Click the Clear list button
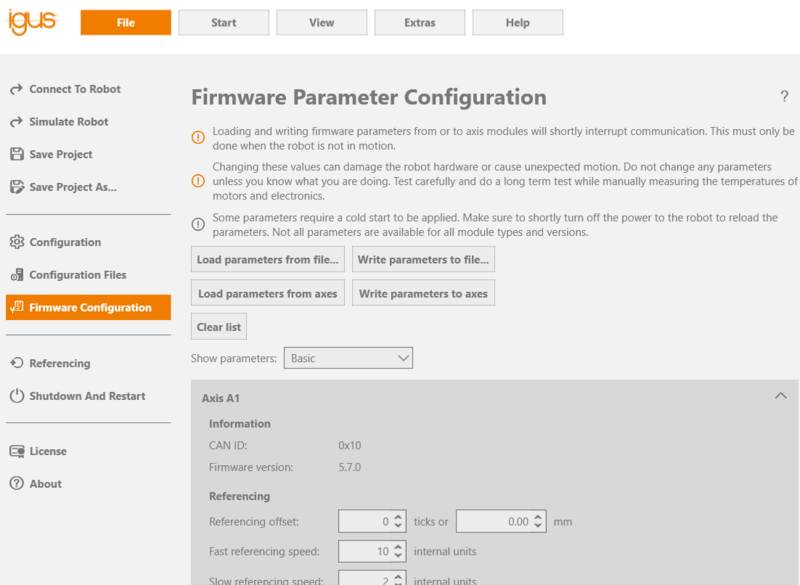The image size is (800, 585). pos(219,327)
